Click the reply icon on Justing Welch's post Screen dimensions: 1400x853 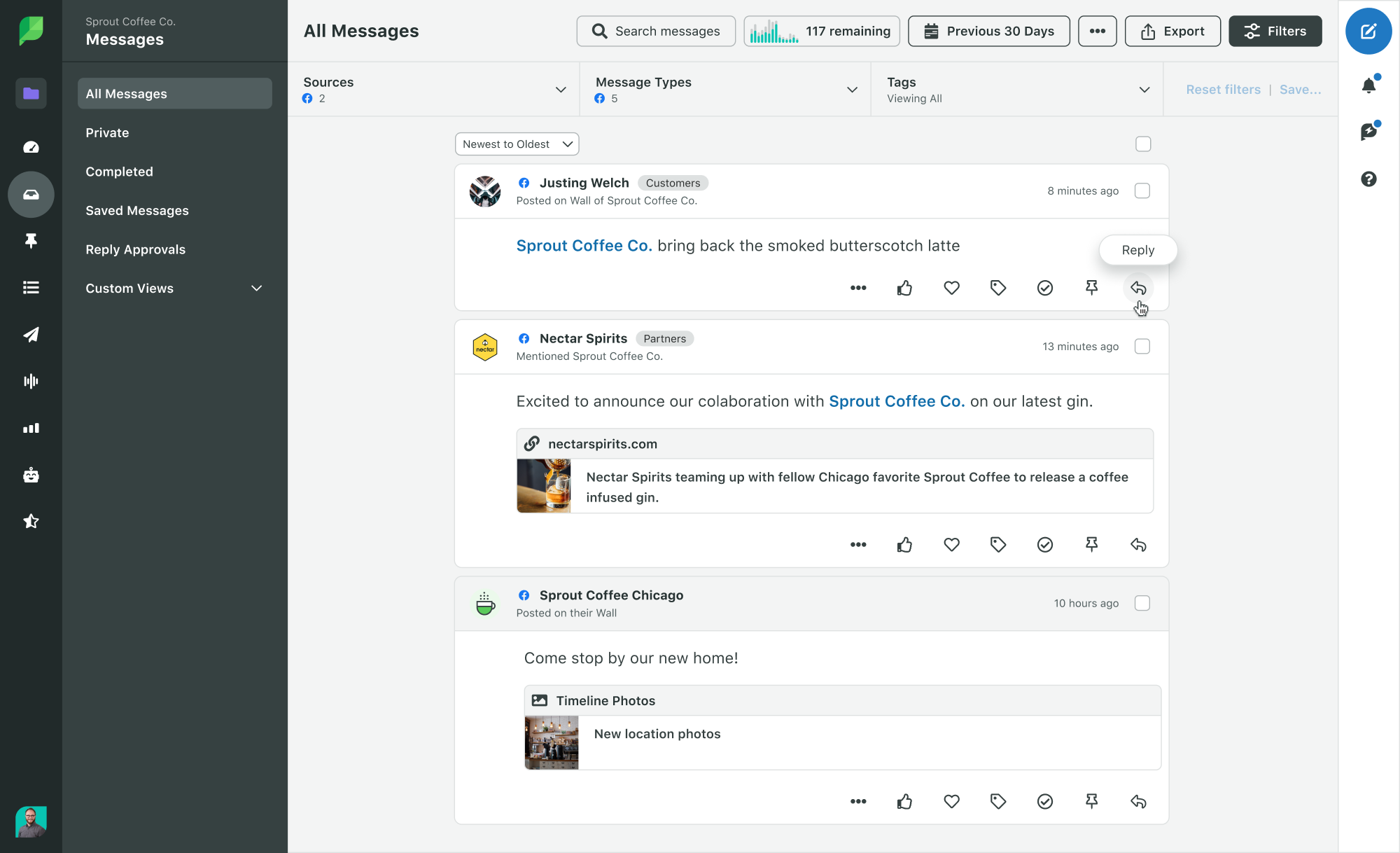1138,288
